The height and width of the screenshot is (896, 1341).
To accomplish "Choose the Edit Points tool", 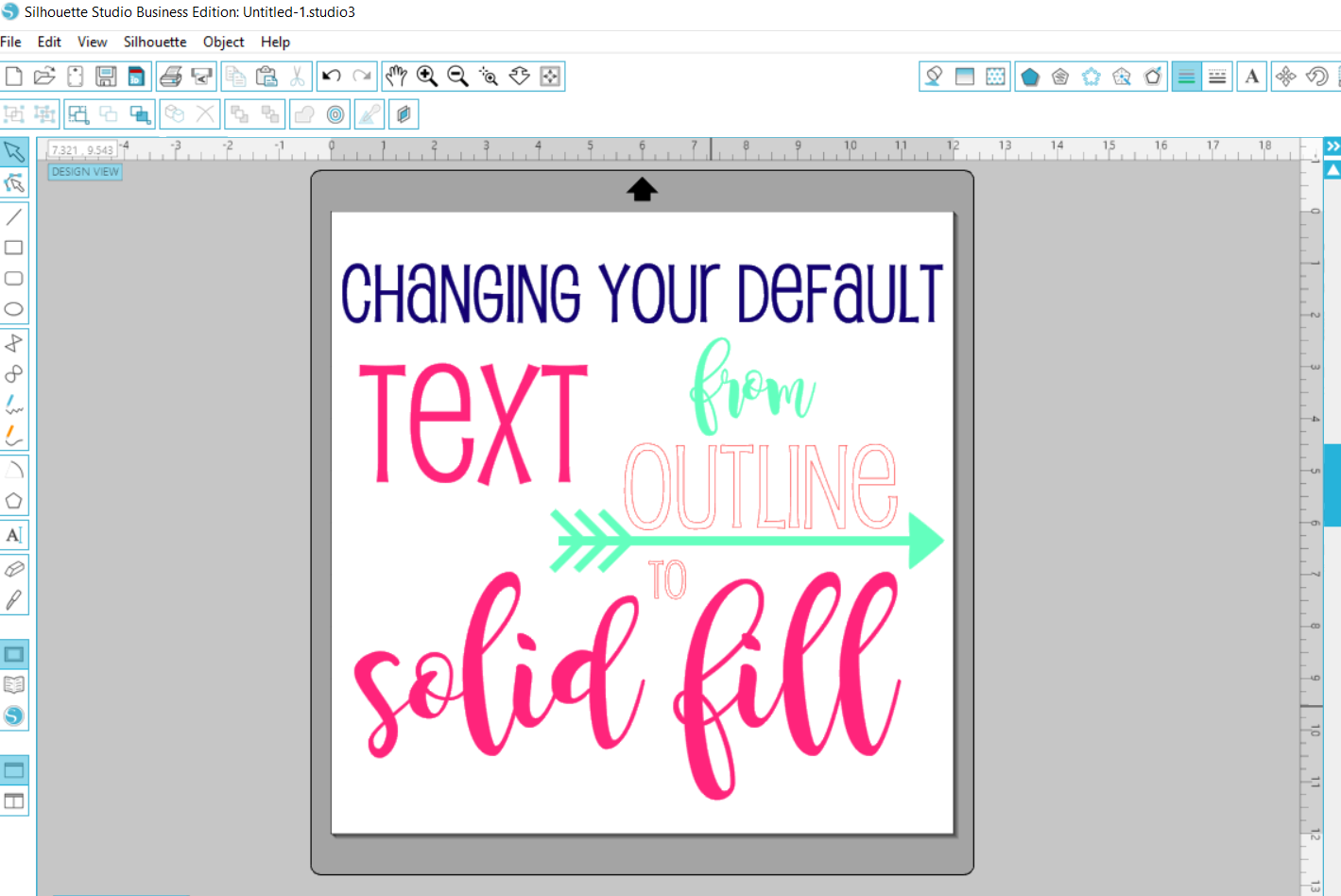I will coord(14,182).
